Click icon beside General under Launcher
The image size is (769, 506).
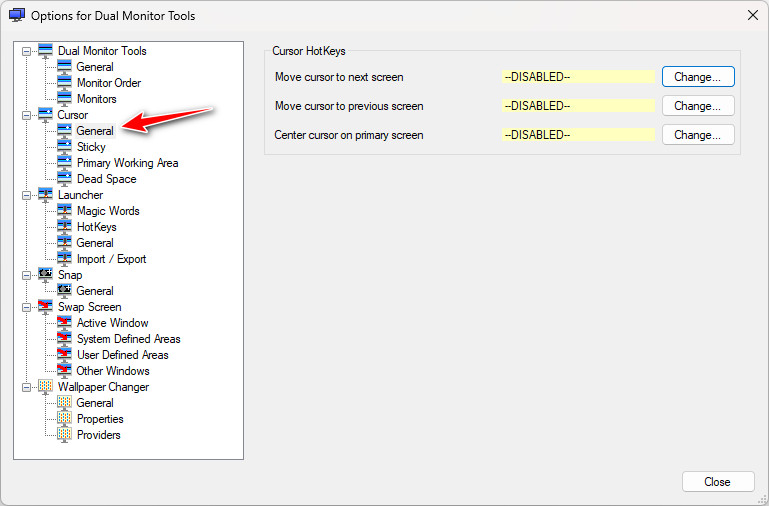(64, 243)
